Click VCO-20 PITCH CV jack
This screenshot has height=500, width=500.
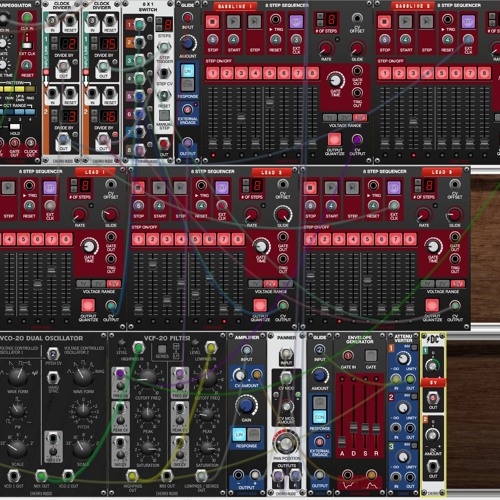pyautogui.click(x=53, y=353)
